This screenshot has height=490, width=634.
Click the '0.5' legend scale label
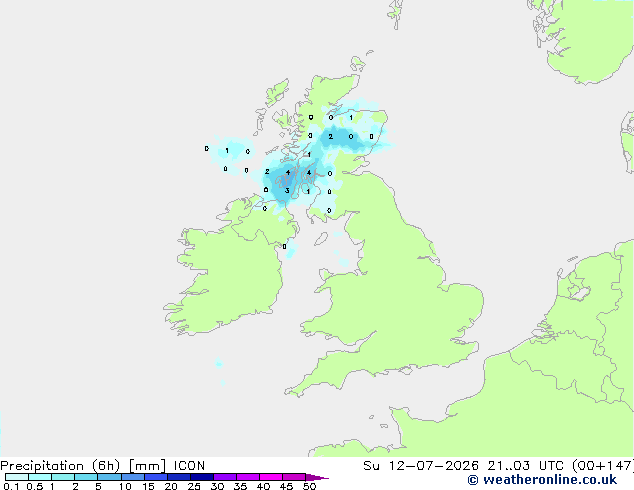35,486
